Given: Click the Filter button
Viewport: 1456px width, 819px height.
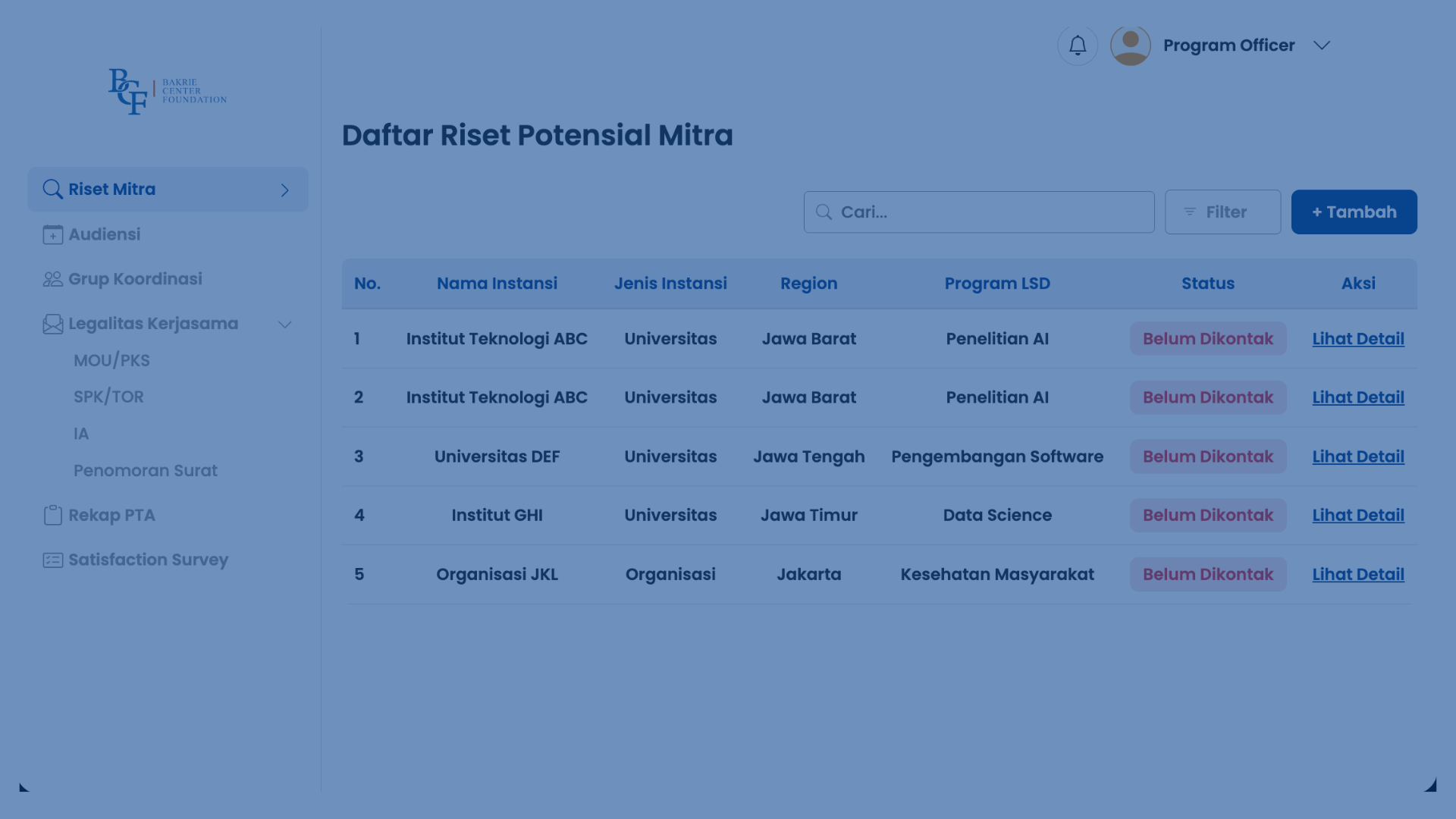Looking at the screenshot, I should [1222, 212].
